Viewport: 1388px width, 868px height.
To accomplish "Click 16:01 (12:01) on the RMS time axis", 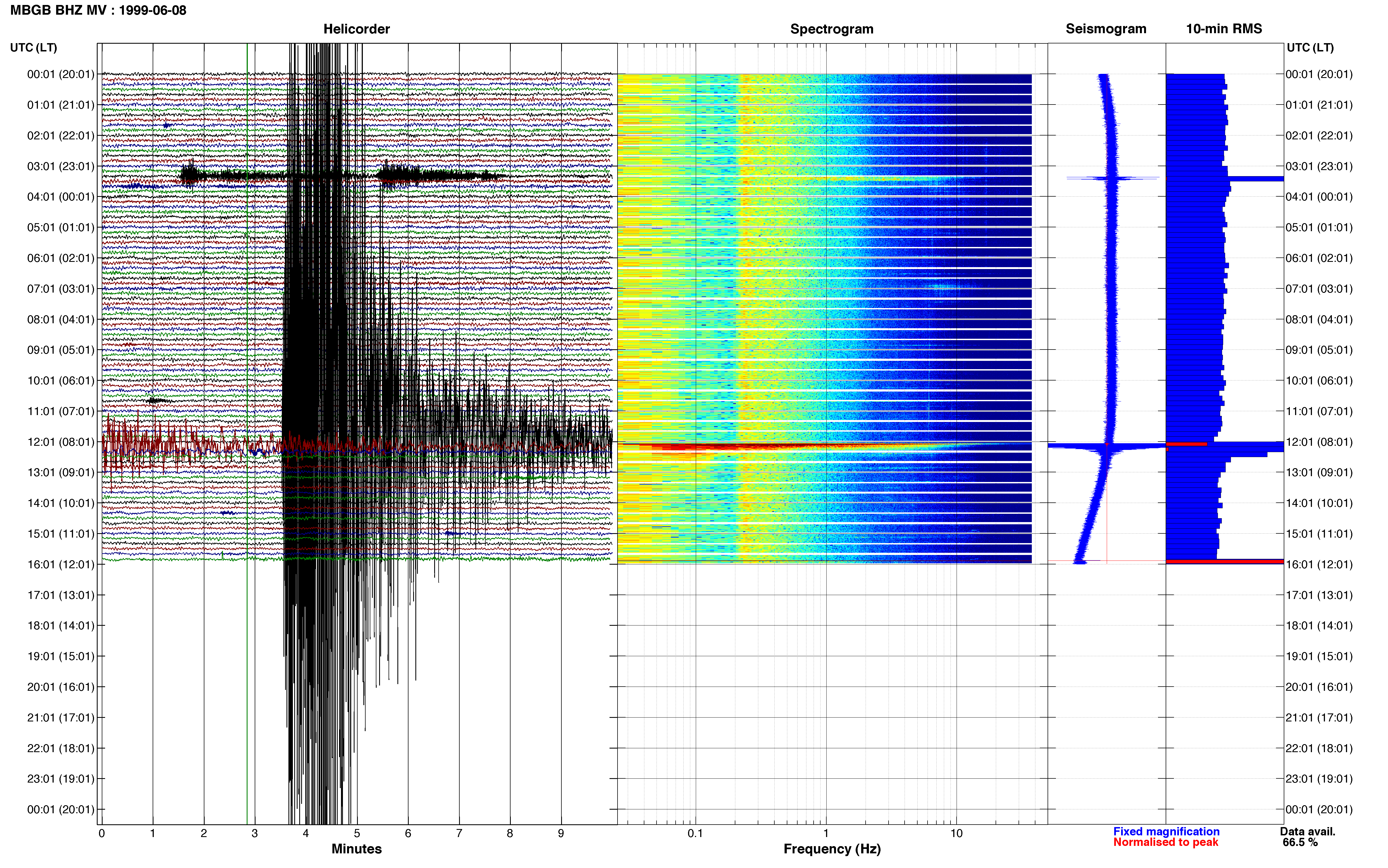I will tap(1319, 564).
